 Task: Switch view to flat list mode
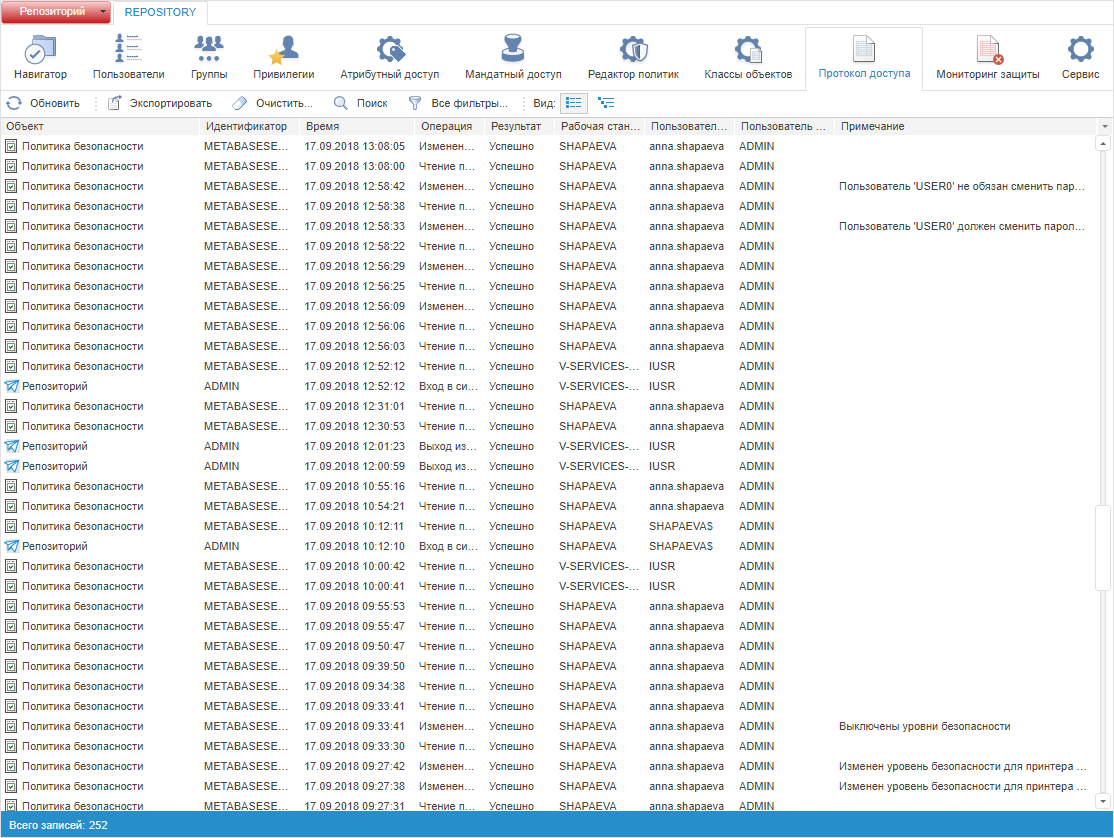(574, 103)
